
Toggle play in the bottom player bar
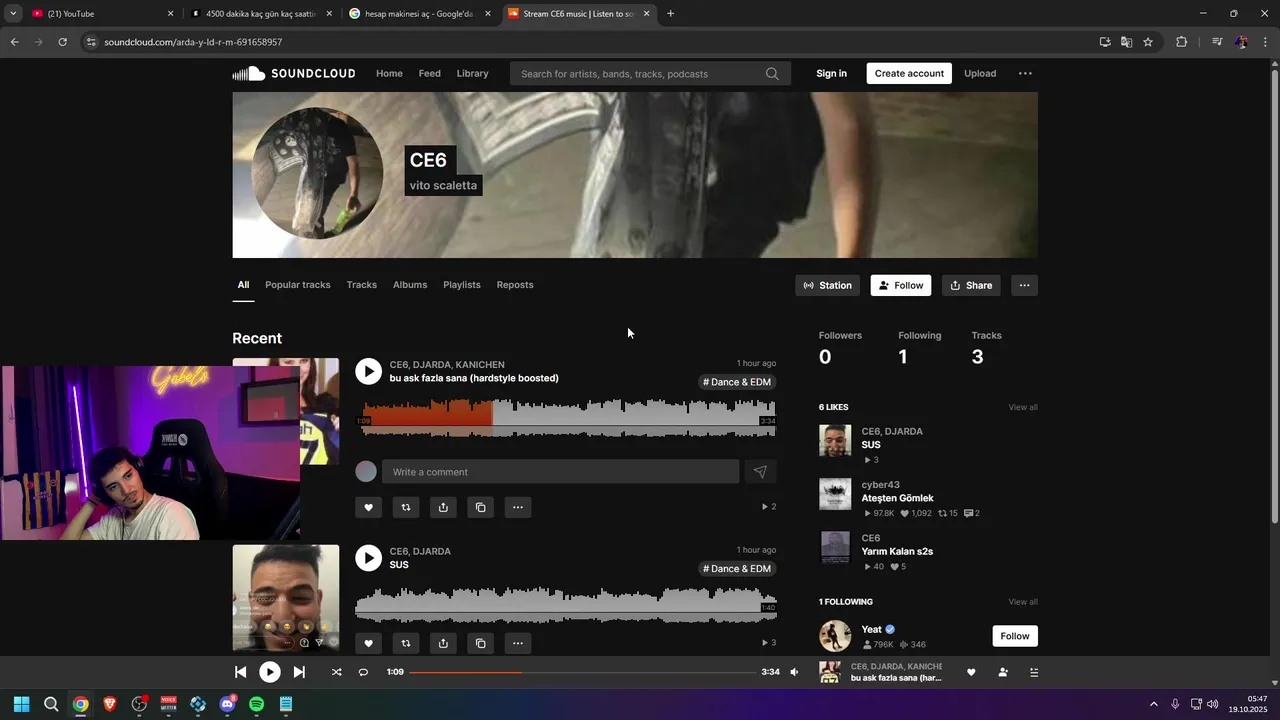[x=270, y=672]
